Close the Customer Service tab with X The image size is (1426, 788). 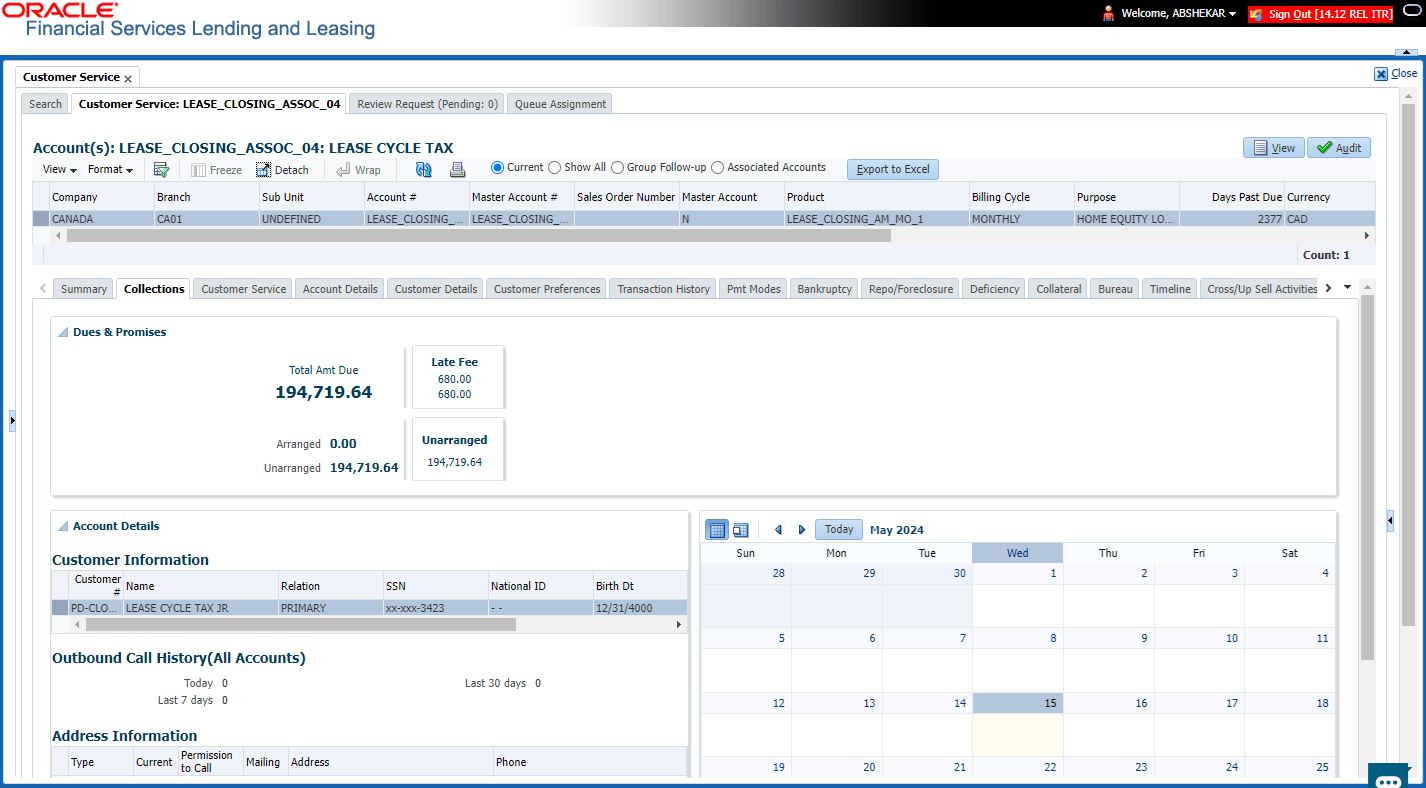128,78
